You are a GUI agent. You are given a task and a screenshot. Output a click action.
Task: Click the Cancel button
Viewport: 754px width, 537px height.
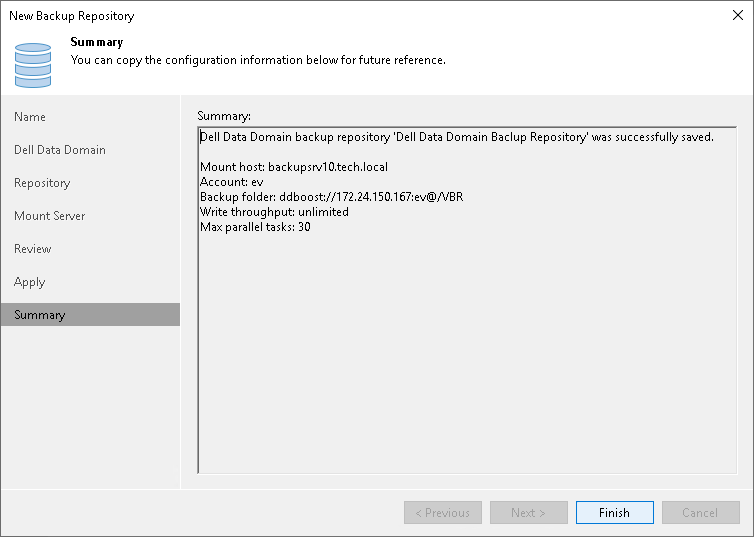[x=700, y=513]
